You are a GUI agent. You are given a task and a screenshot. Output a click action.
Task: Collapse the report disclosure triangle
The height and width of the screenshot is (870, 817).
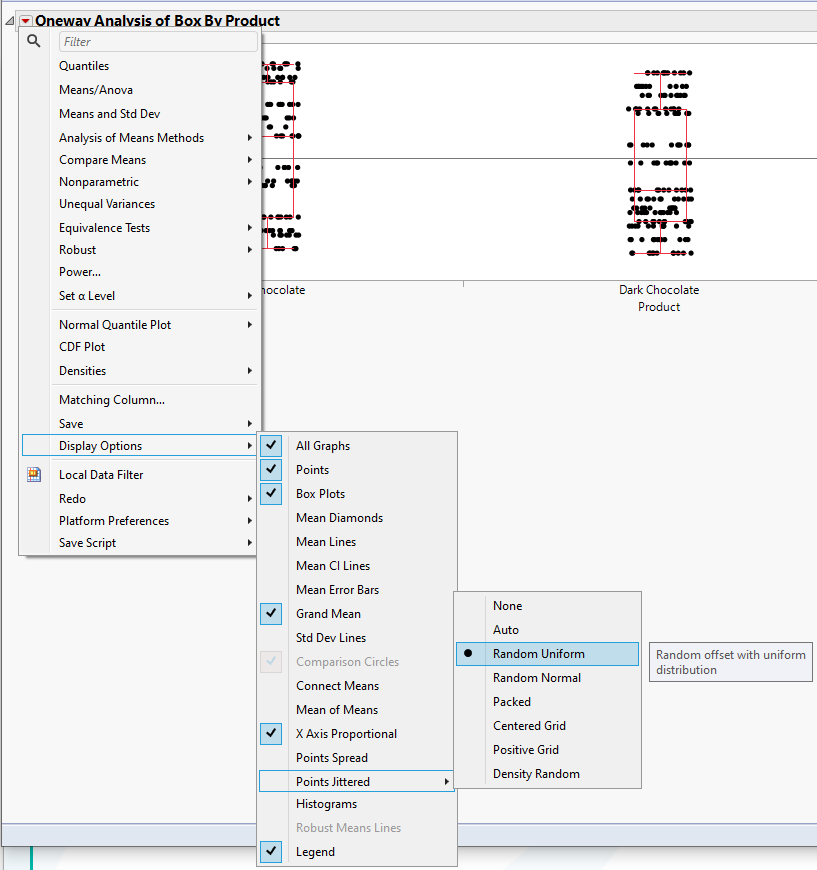pos(8,19)
